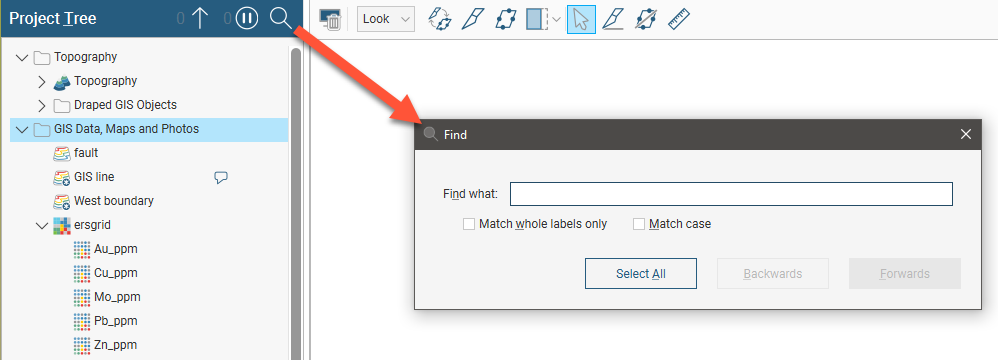Click the pause processing icon
The image size is (998, 360).
pyautogui.click(x=247, y=18)
